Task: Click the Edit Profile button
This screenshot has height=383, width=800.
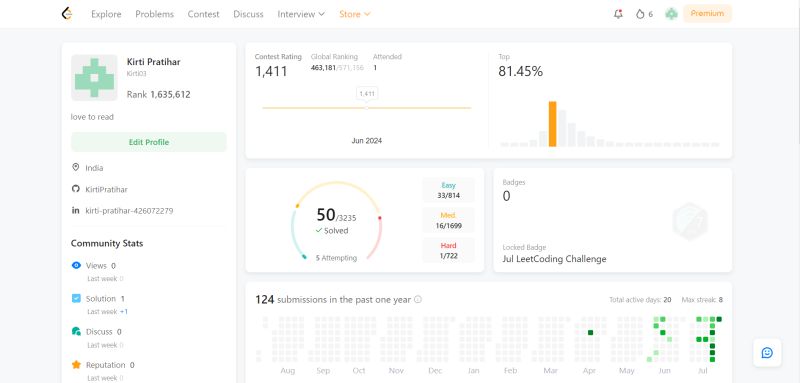Action: click(148, 142)
